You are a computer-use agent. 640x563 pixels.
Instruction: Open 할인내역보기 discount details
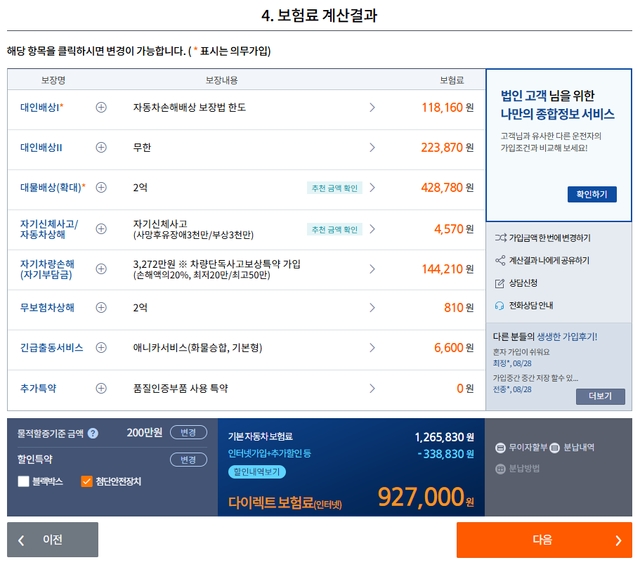coord(257,472)
